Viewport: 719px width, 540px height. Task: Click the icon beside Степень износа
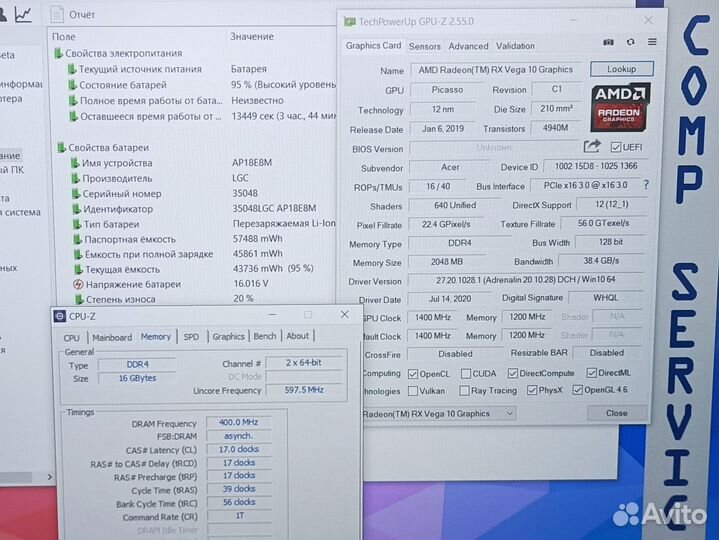coord(79,299)
